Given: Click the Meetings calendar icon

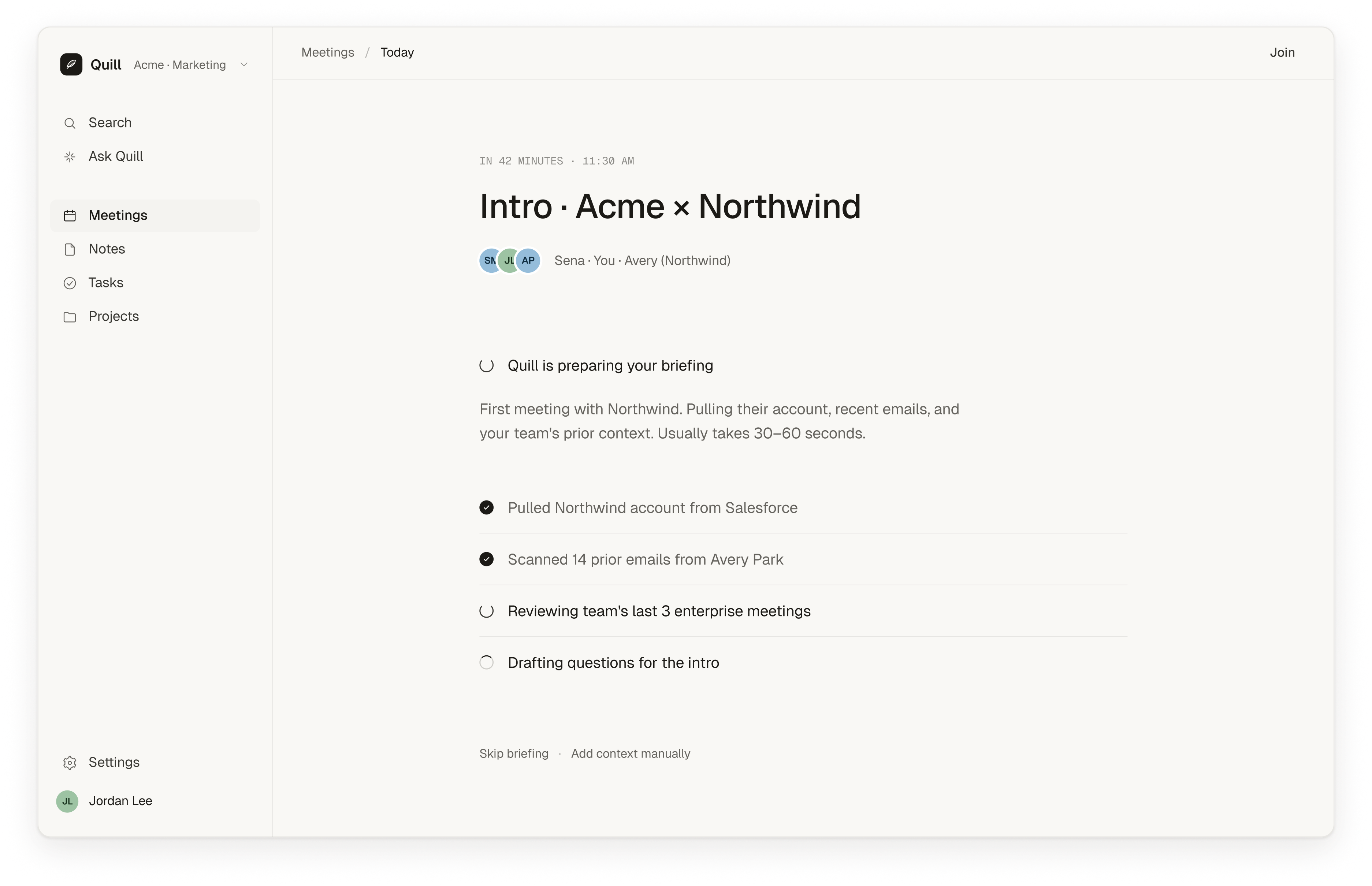Looking at the screenshot, I should click(70, 215).
